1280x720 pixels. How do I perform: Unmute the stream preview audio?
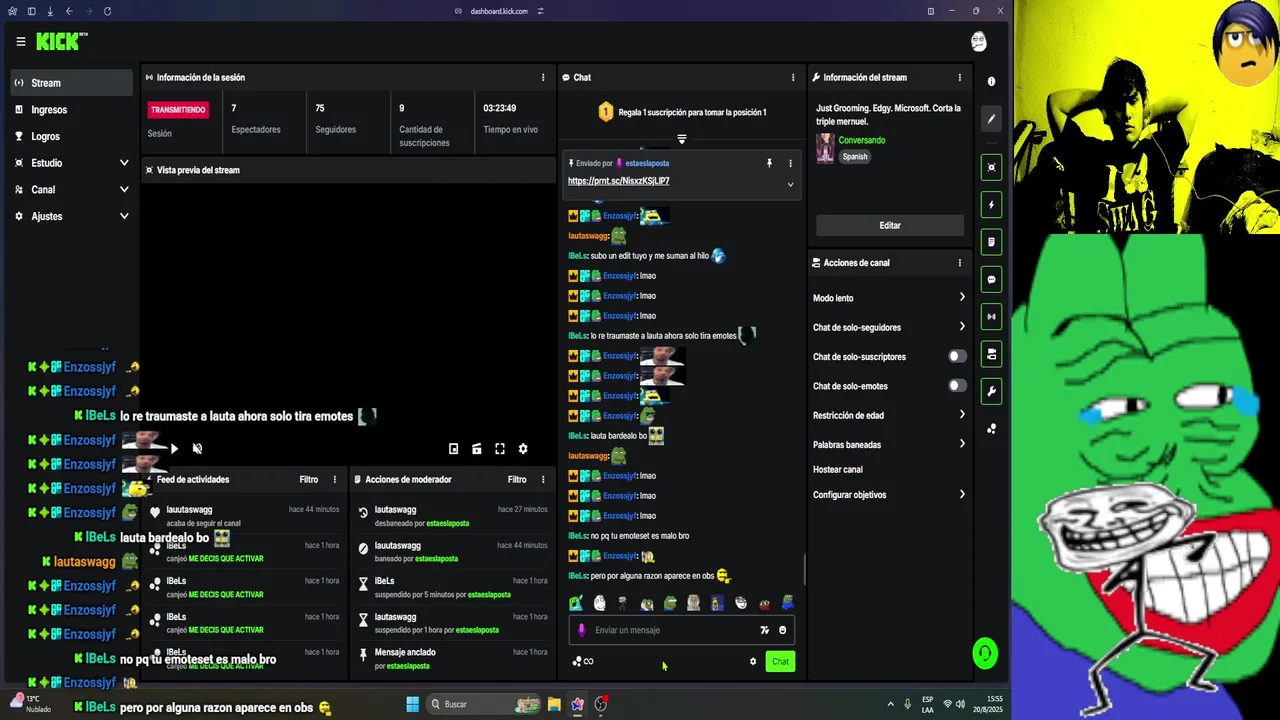pos(197,449)
